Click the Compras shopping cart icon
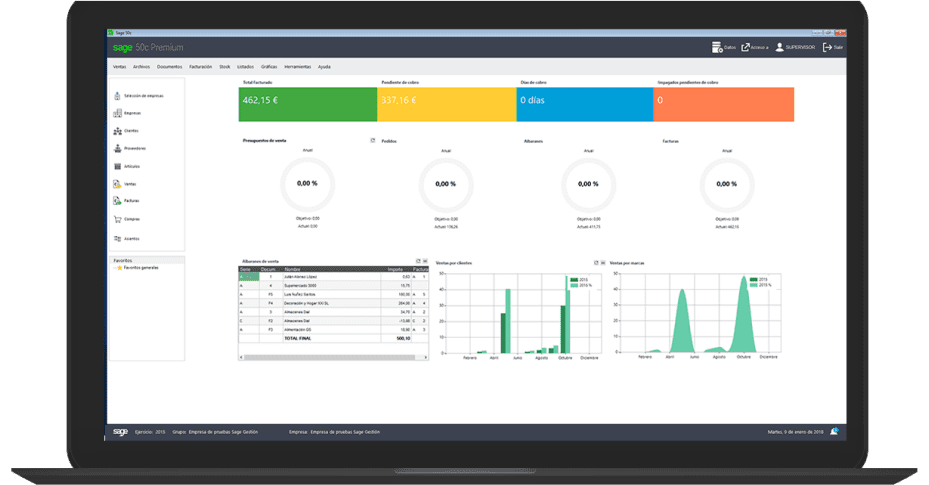Image resolution: width=929 pixels, height=485 pixels. pos(118,219)
